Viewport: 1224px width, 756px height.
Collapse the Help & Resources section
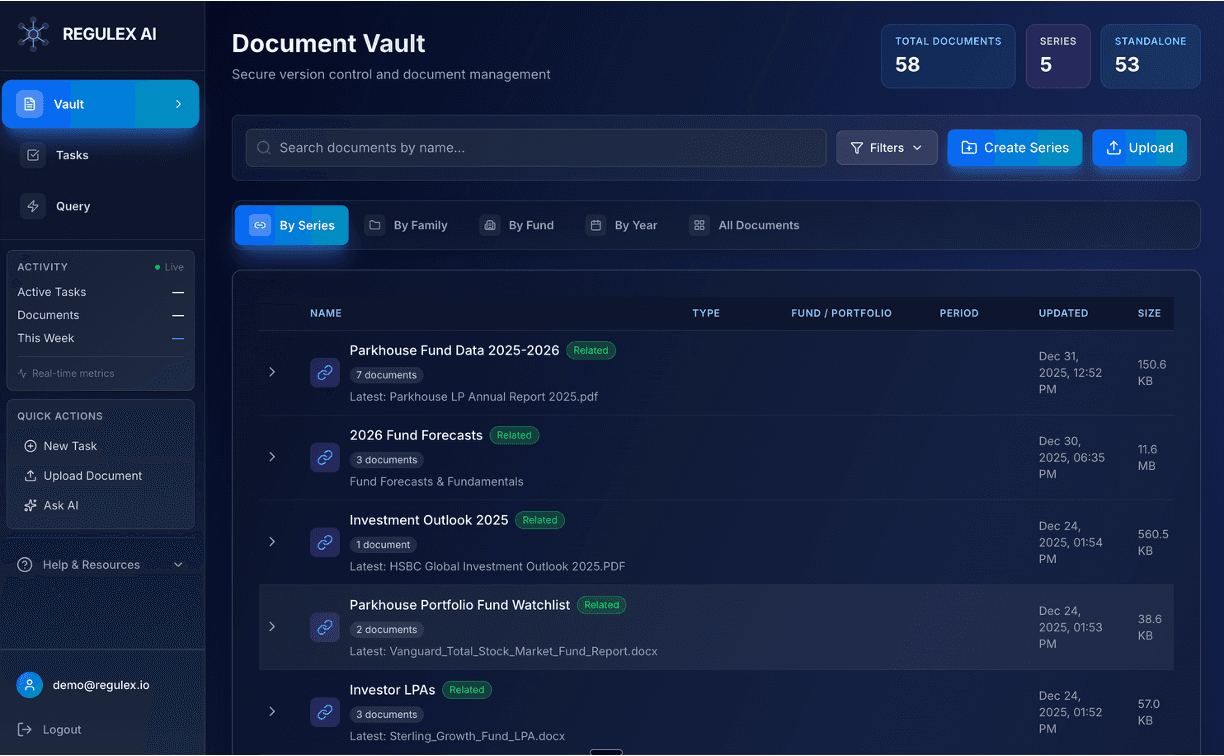pyautogui.click(x=178, y=564)
